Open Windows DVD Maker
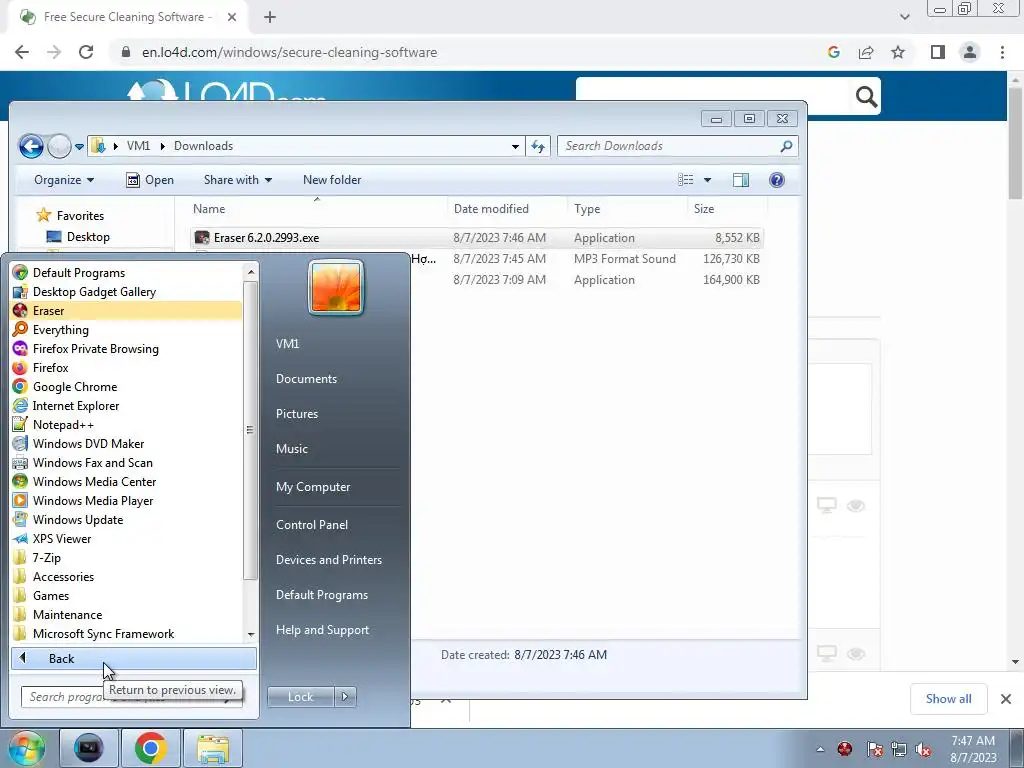This screenshot has height=768, width=1024. pyautogui.click(x=127, y=443)
